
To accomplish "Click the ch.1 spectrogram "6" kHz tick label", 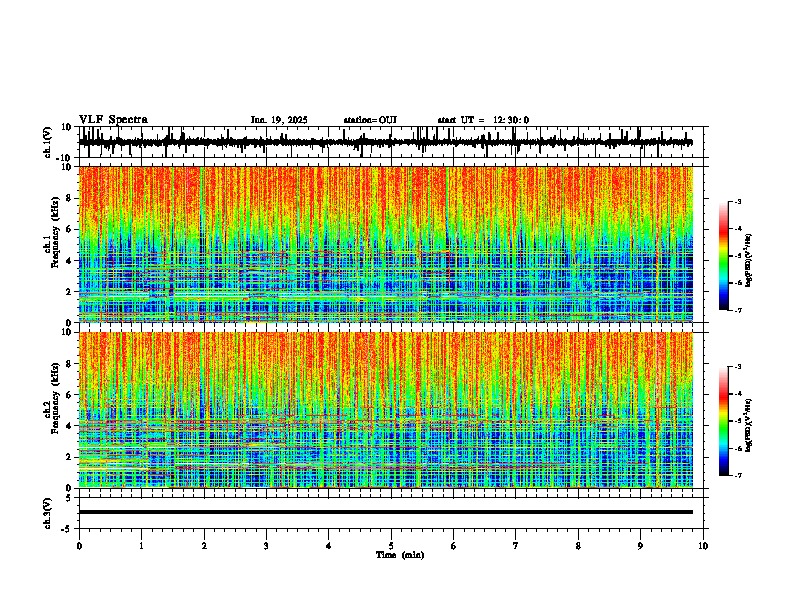I will (70, 229).
